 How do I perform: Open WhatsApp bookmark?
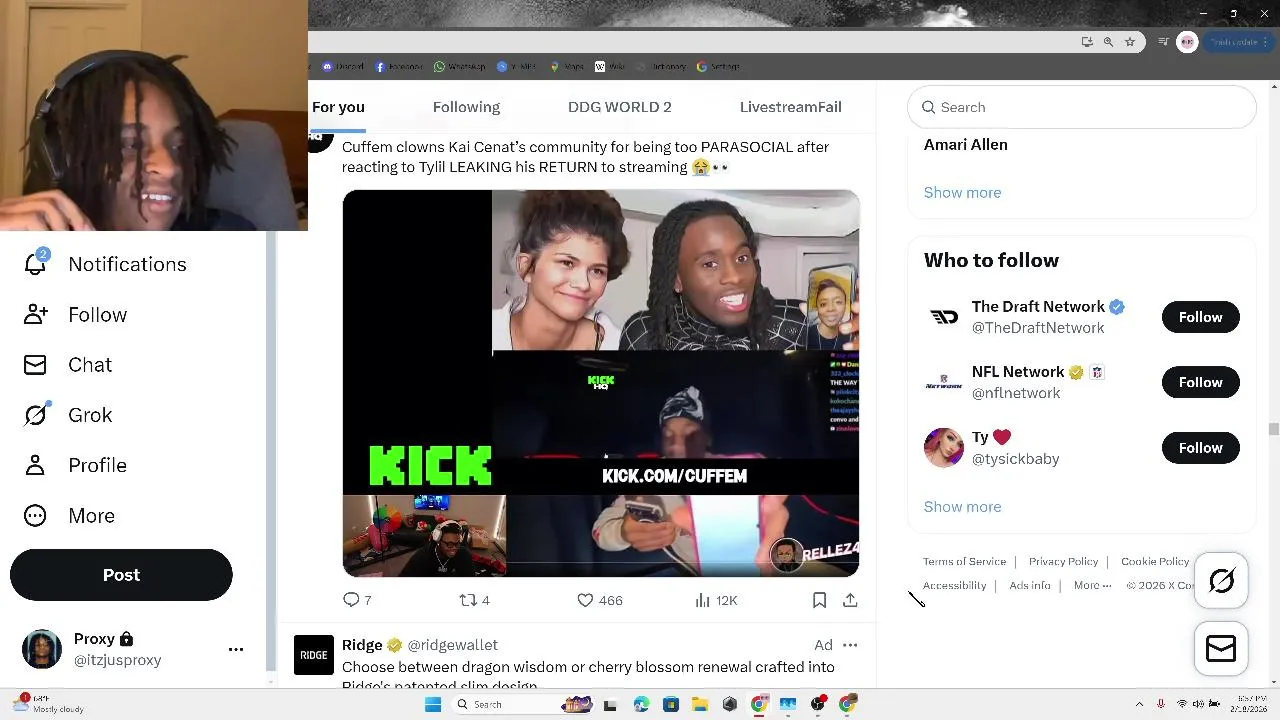460,67
